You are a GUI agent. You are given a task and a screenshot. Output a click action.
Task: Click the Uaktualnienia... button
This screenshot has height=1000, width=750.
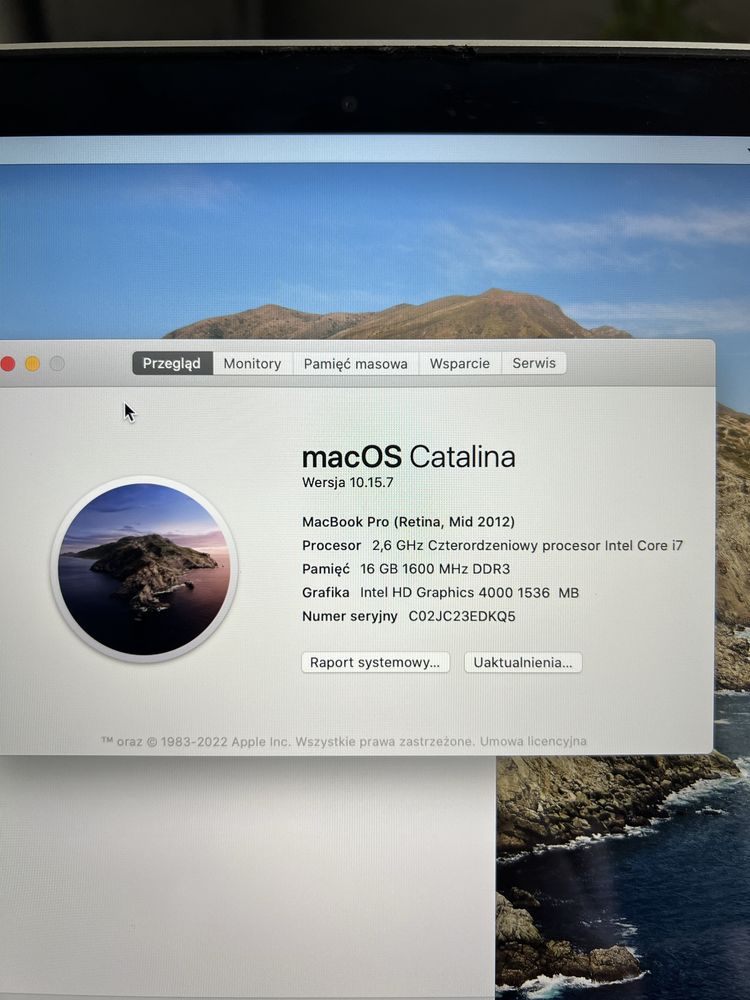click(x=523, y=662)
